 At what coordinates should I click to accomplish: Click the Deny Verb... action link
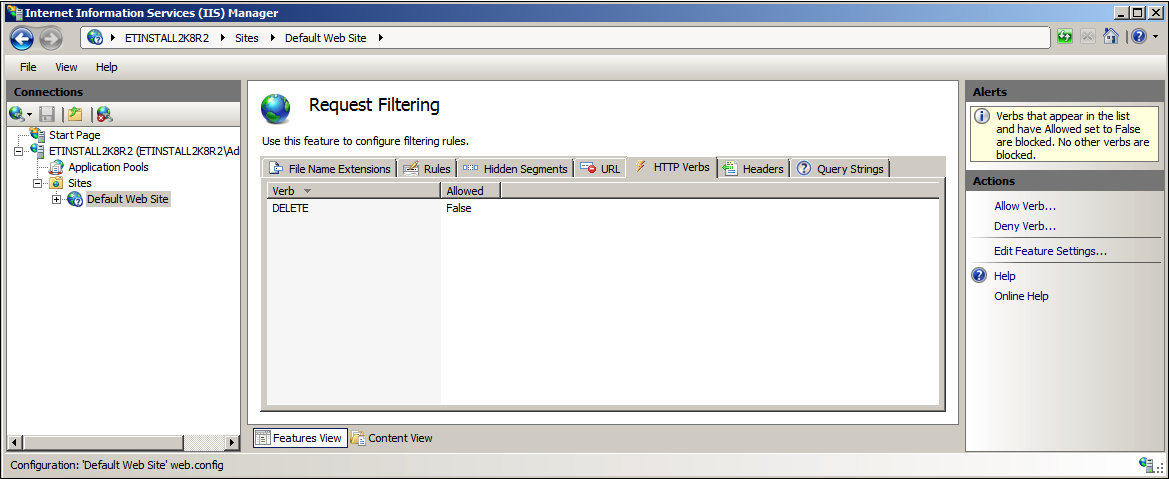[1024, 226]
